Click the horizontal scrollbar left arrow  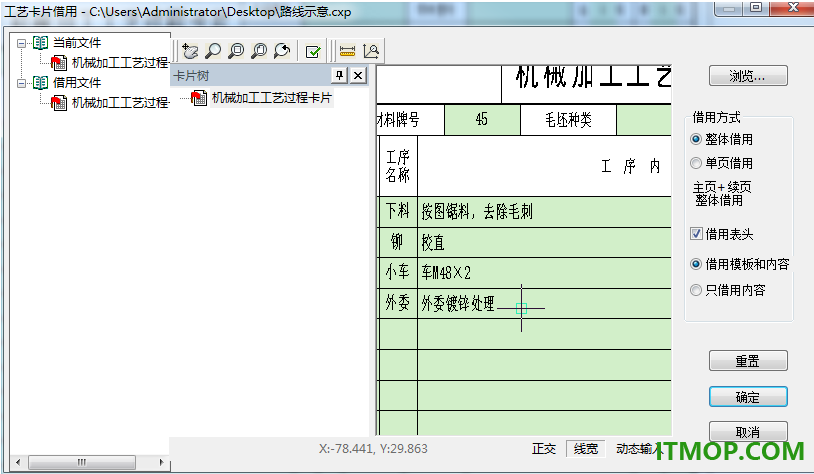point(18,462)
